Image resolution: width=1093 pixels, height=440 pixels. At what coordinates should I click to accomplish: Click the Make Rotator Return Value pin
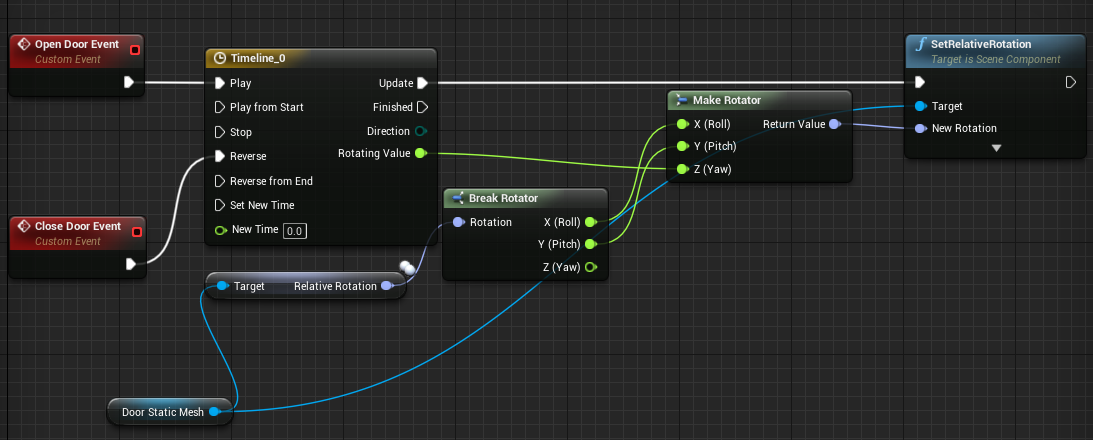tap(834, 124)
